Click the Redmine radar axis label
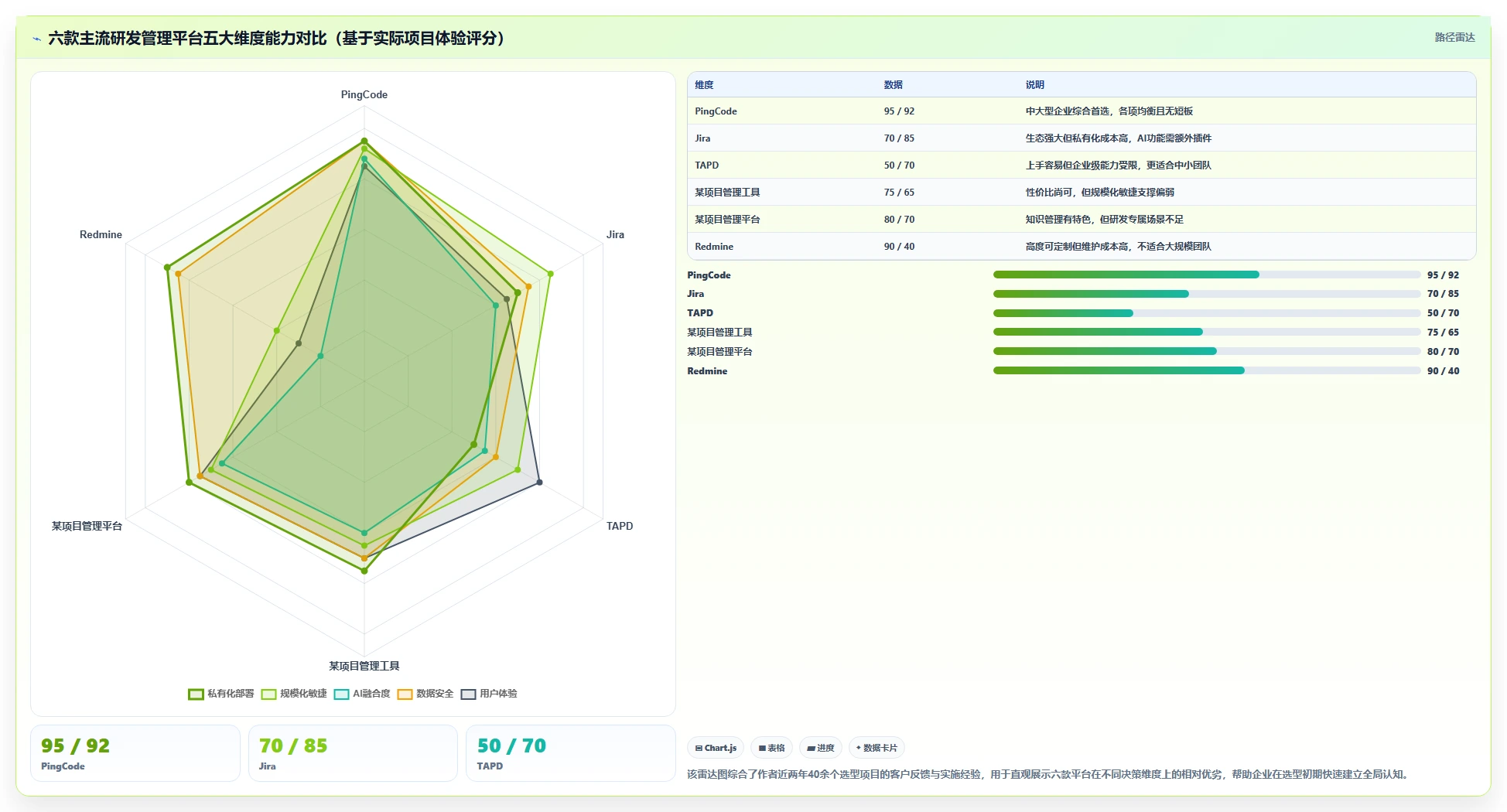 click(101, 234)
